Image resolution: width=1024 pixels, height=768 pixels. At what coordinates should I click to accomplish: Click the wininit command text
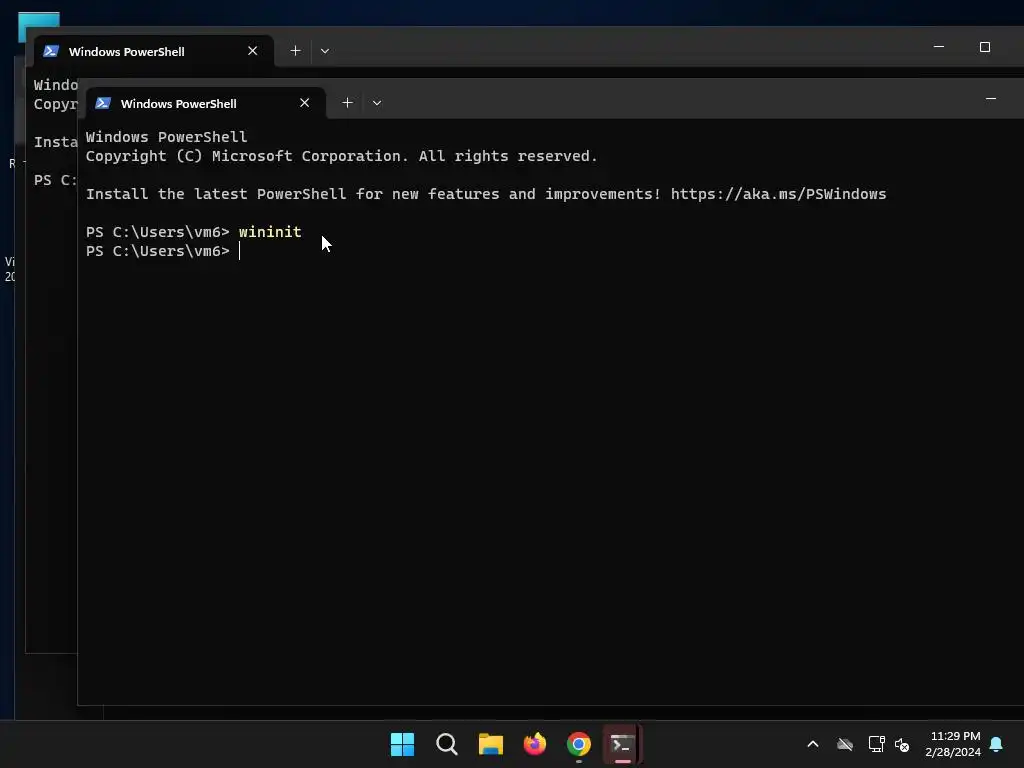point(270,232)
